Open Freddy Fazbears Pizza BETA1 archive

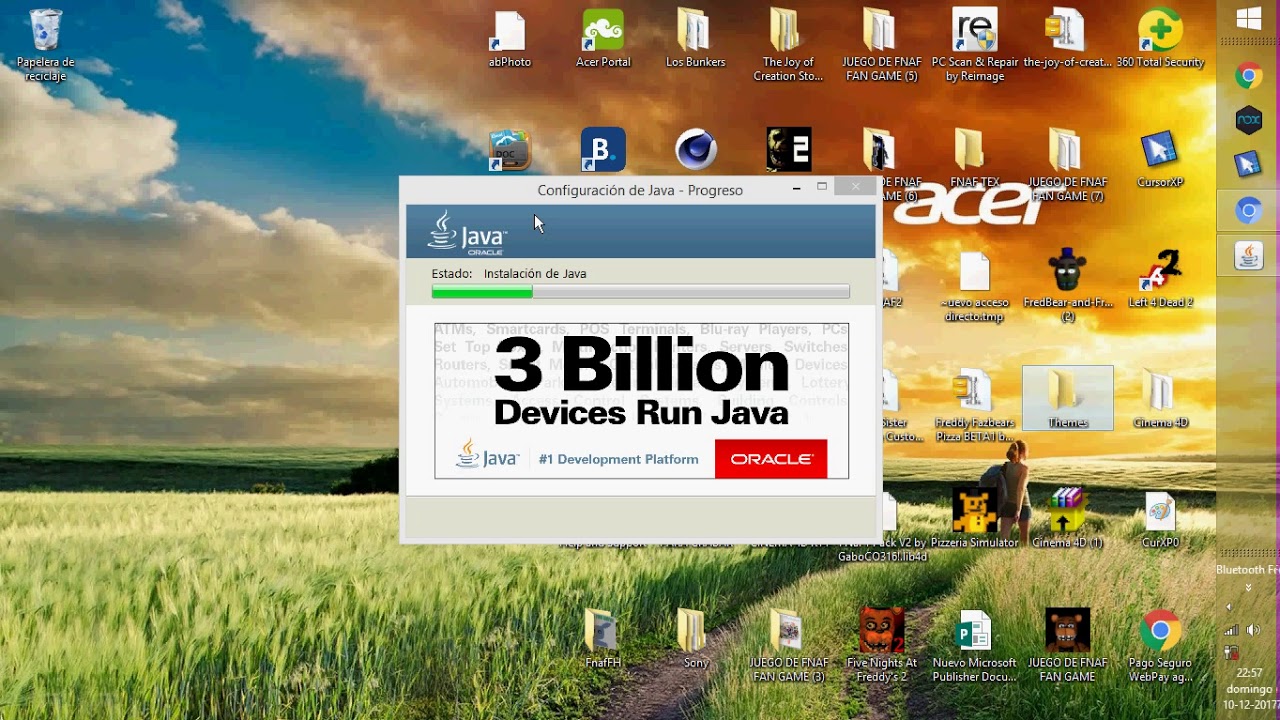coord(973,407)
